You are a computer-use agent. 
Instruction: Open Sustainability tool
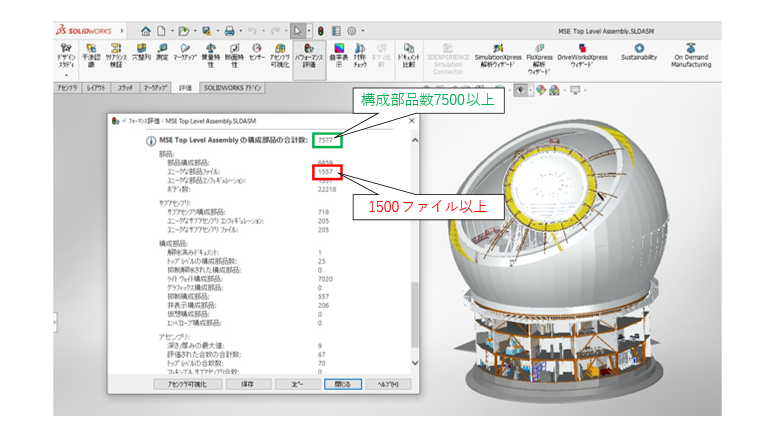click(x=639, y=52)
